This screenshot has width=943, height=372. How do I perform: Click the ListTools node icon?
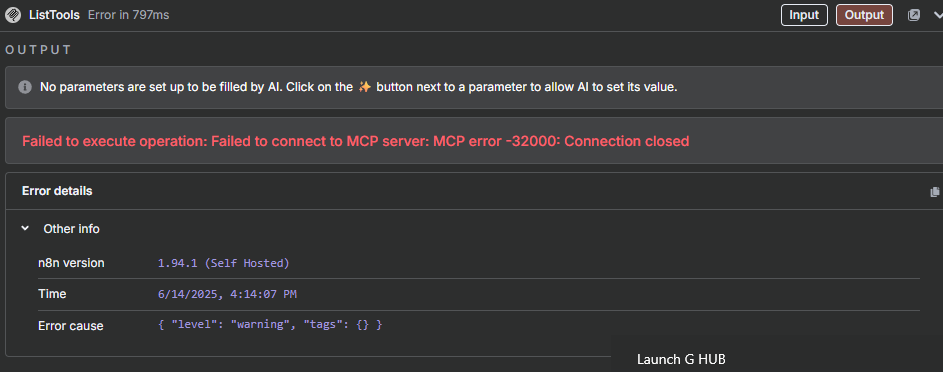pos(13,15)
